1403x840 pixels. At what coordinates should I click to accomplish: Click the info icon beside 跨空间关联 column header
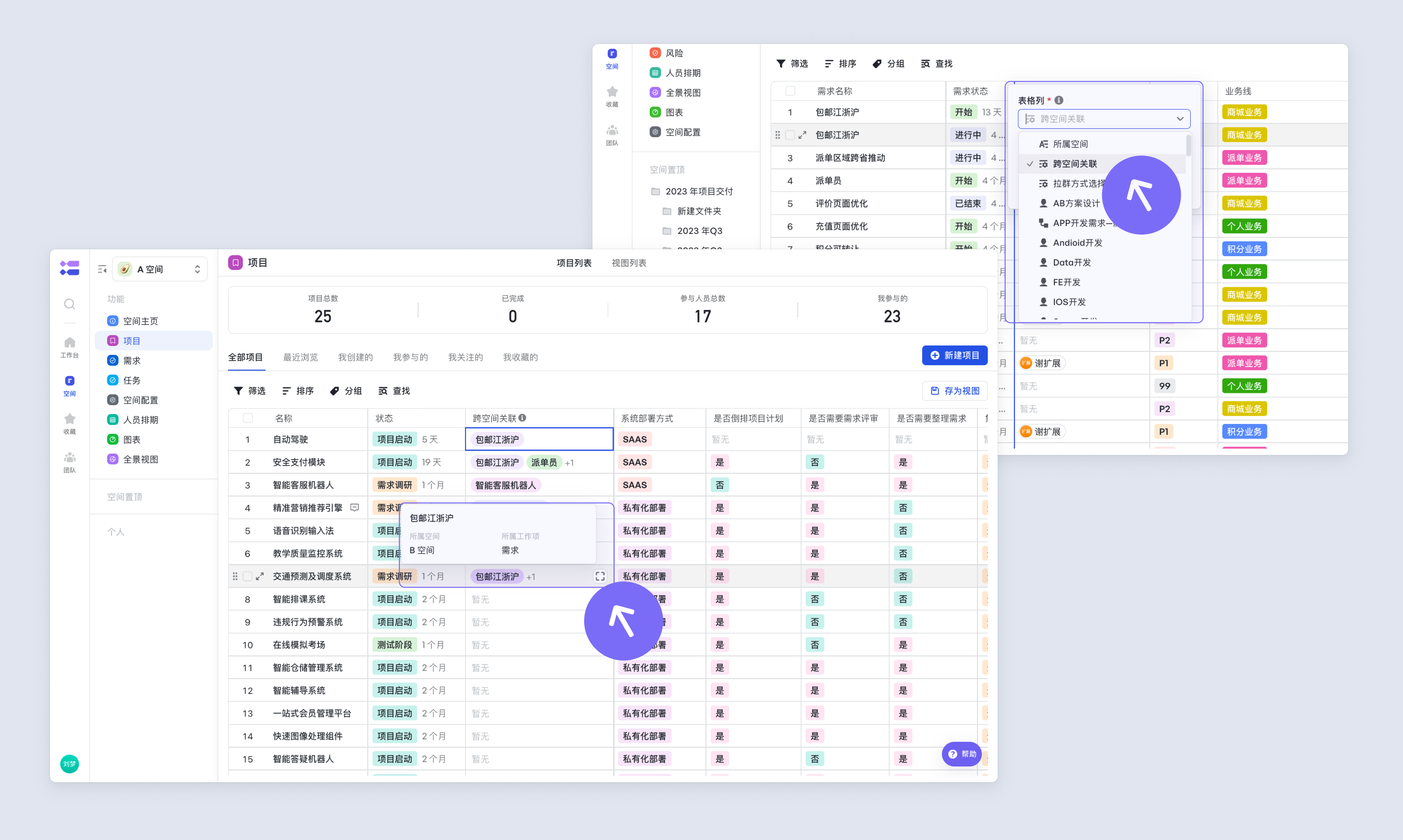[523, 418]
